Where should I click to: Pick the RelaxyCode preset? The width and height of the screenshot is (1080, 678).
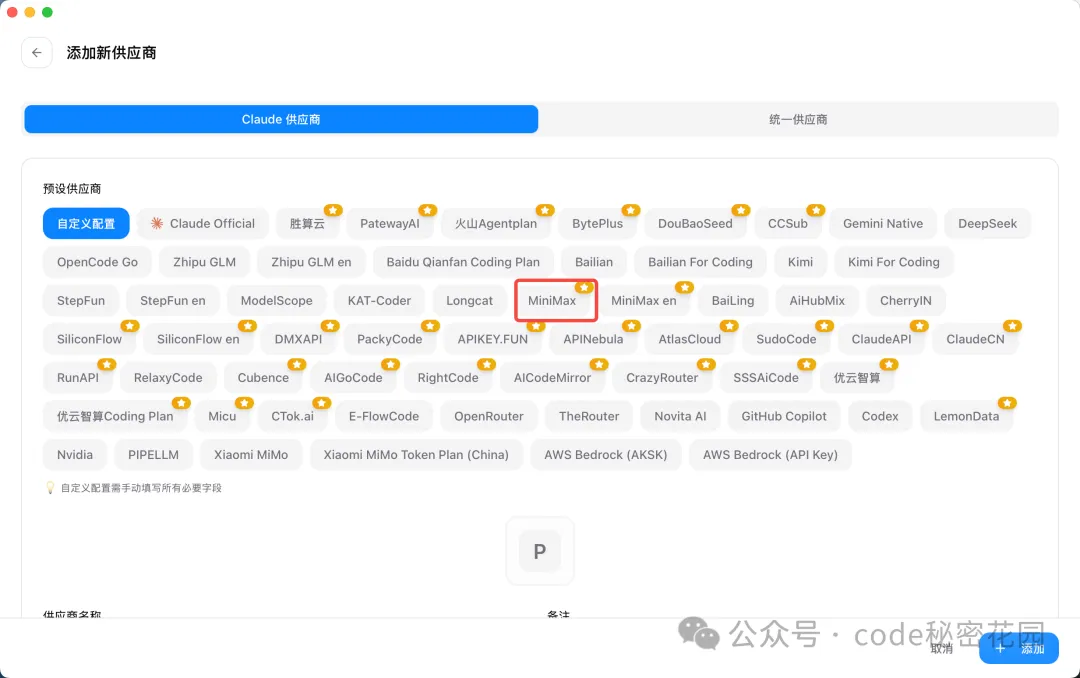click(168, 378)
